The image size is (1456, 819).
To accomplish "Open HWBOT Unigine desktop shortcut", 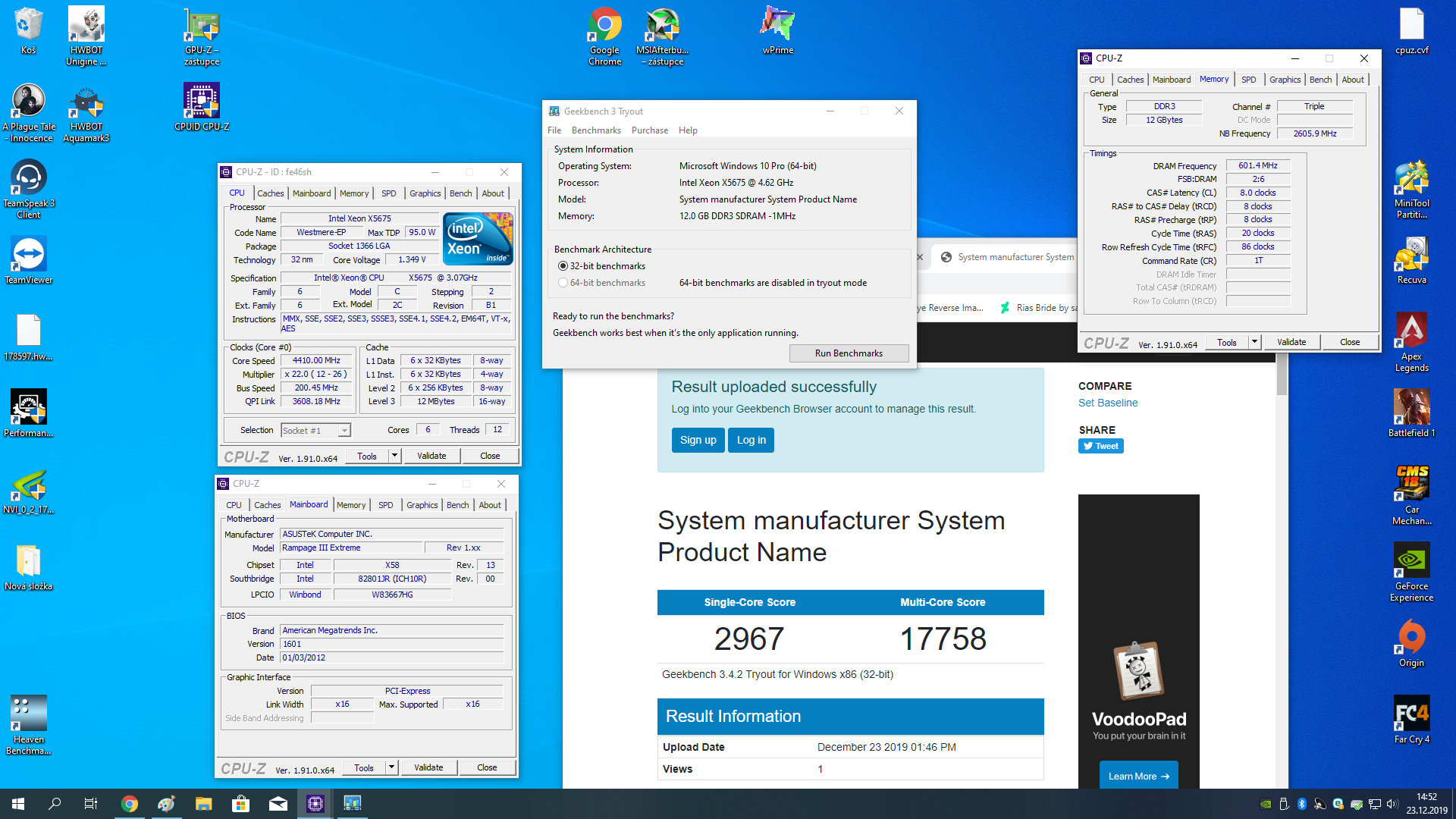I will click(86, 36).
